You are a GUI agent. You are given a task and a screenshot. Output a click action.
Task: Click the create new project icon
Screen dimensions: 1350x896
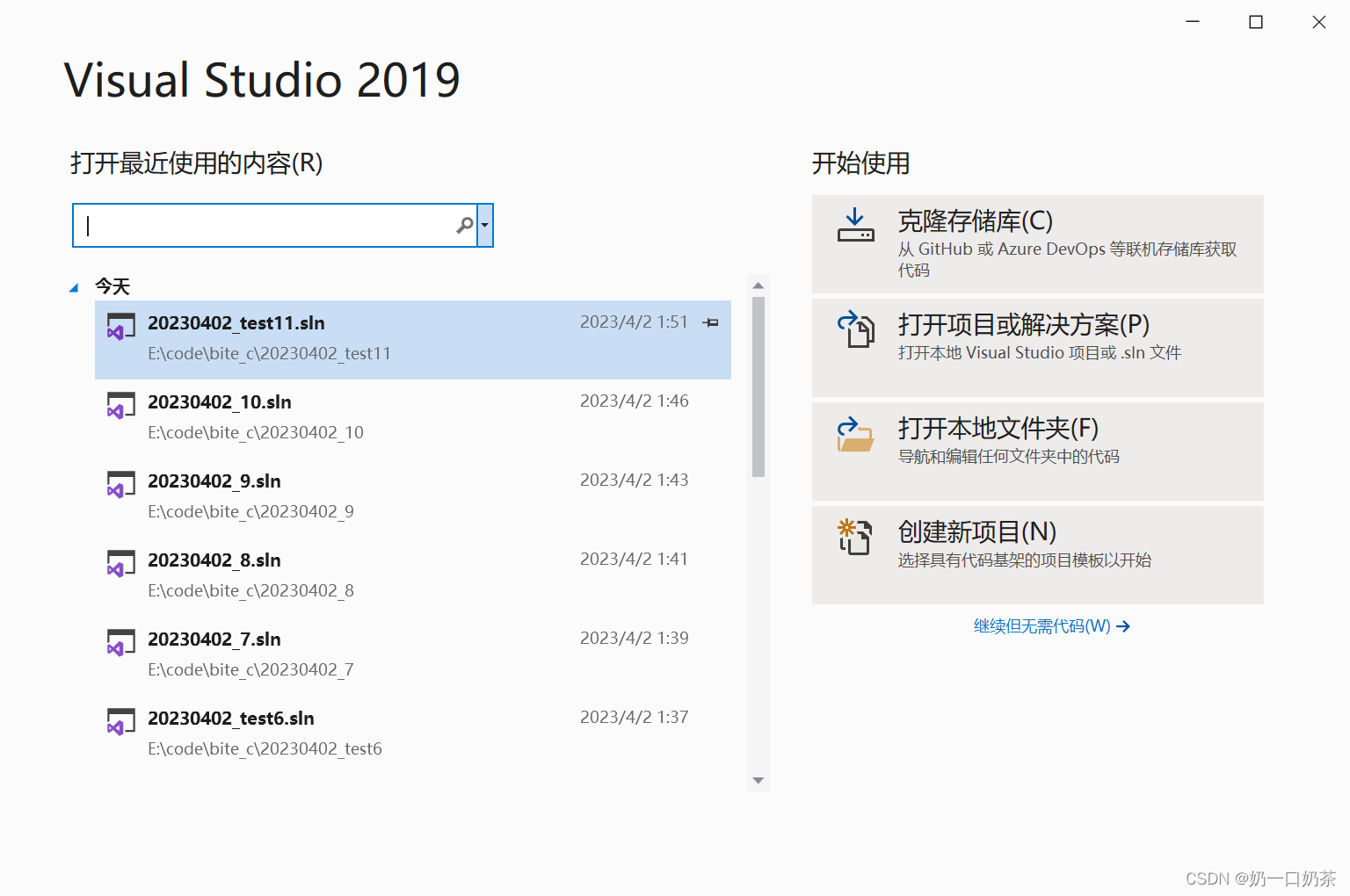(856, 538)
